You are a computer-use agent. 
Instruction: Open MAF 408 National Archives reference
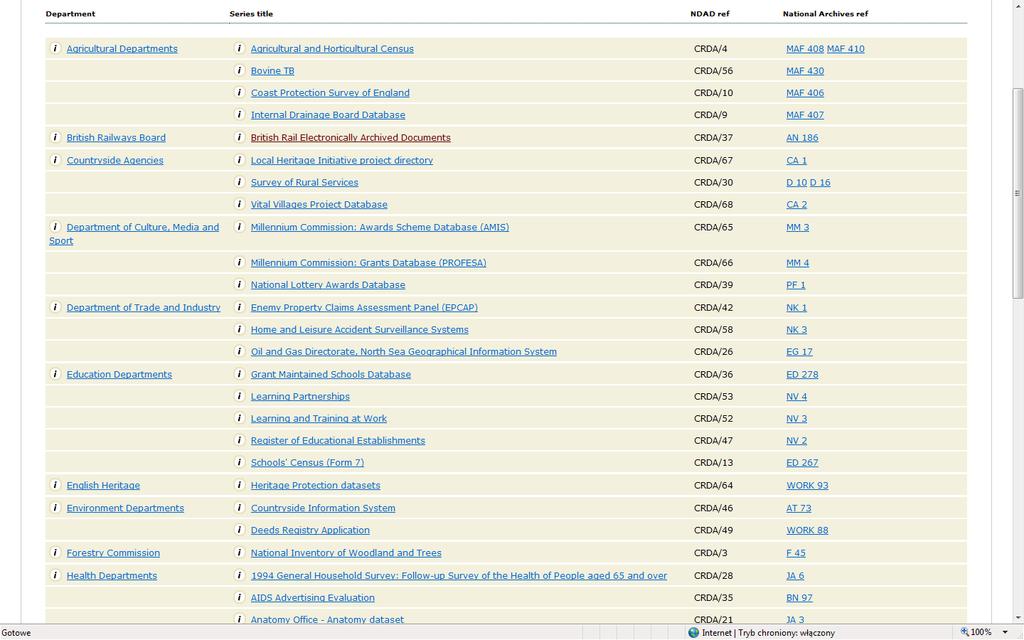coord(805,48)
